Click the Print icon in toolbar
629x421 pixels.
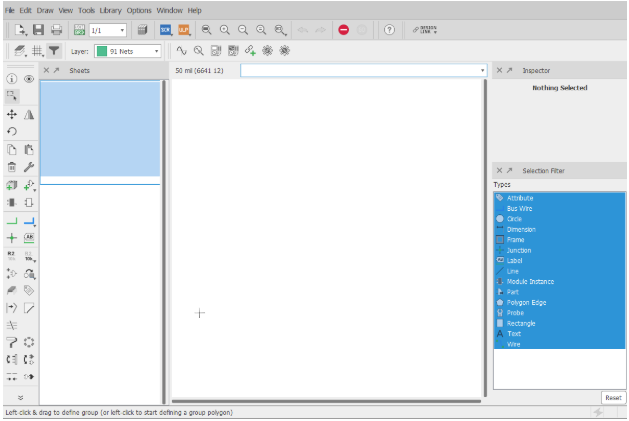57,30
